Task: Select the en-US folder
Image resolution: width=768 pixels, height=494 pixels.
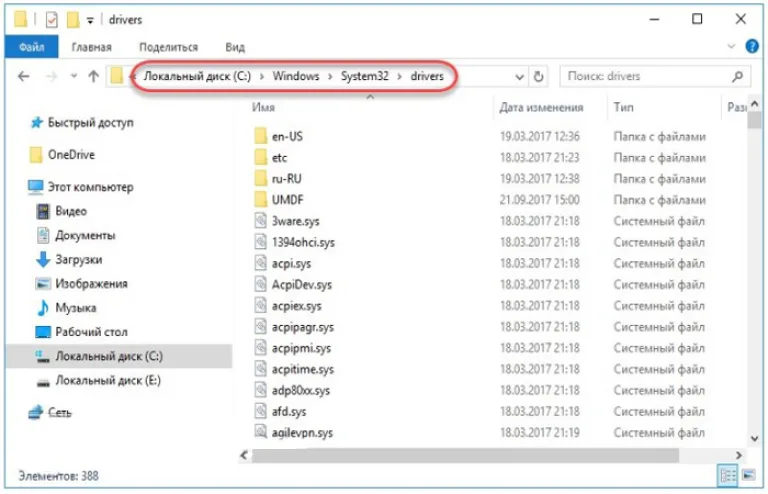Action: click(x=288, y=136)
